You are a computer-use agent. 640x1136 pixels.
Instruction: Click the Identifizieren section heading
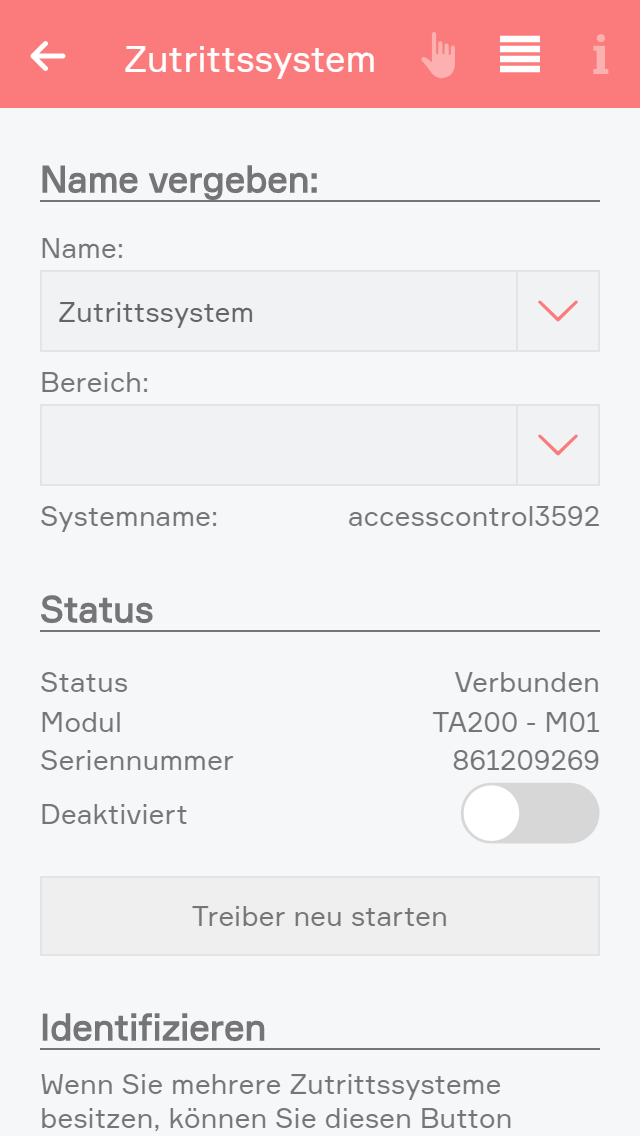pos(153,1027)
